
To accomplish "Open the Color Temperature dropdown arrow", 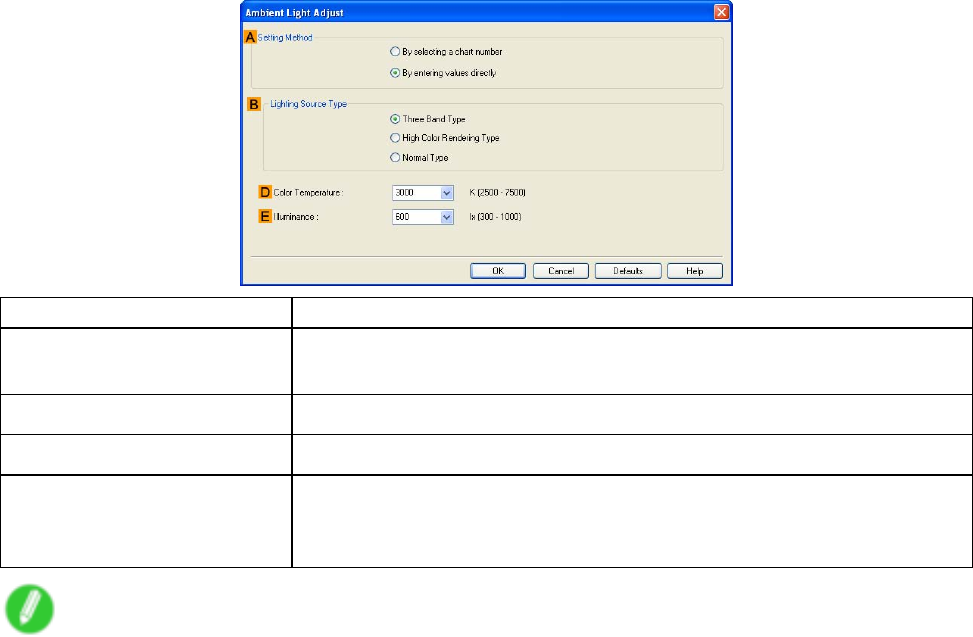I will [447, 193].
